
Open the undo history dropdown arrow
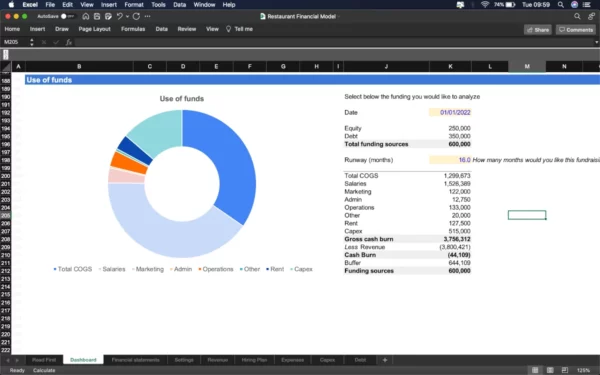pos(127,16)
